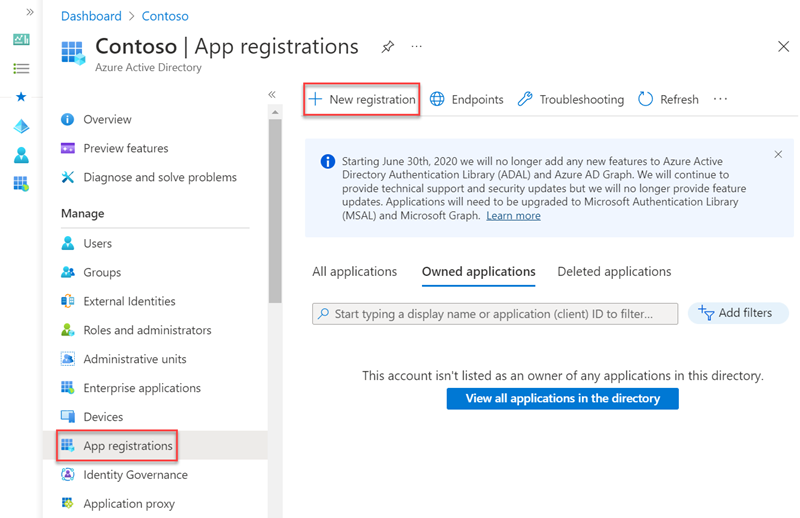Focus the application name filter box

495,314
